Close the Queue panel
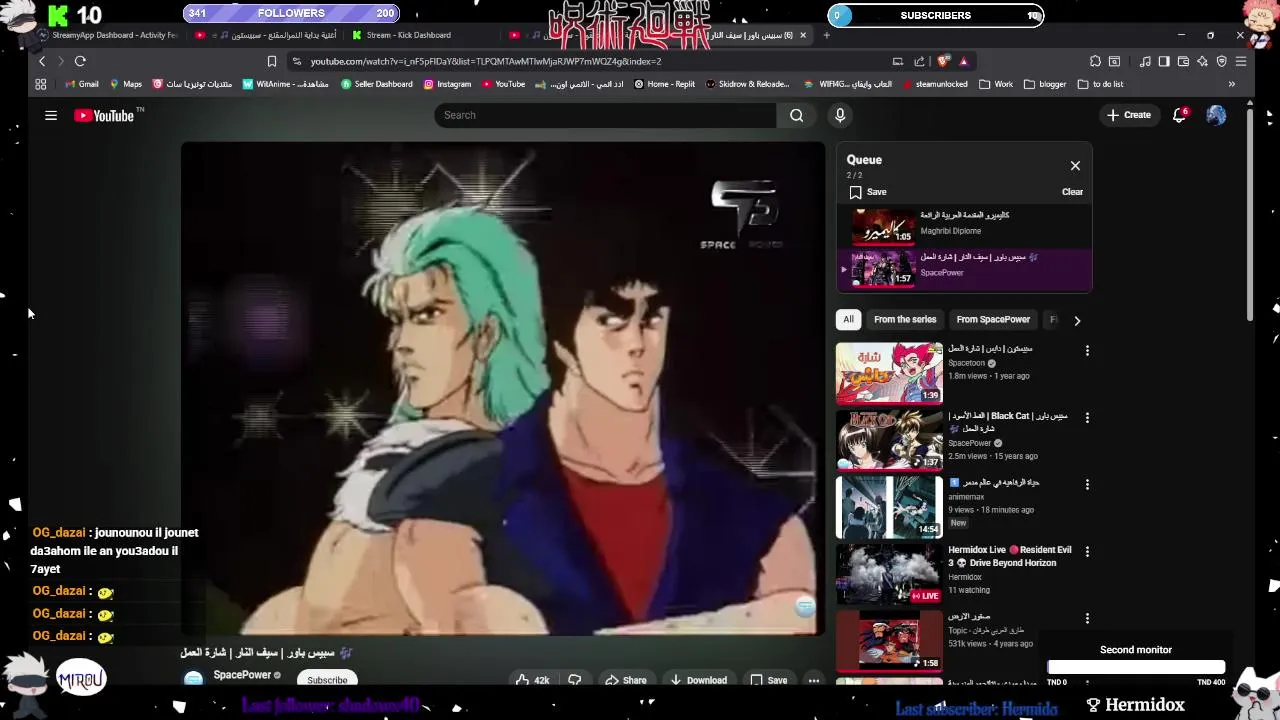Viewport: 1280px width, 720px height. (x=1075, y=166)
